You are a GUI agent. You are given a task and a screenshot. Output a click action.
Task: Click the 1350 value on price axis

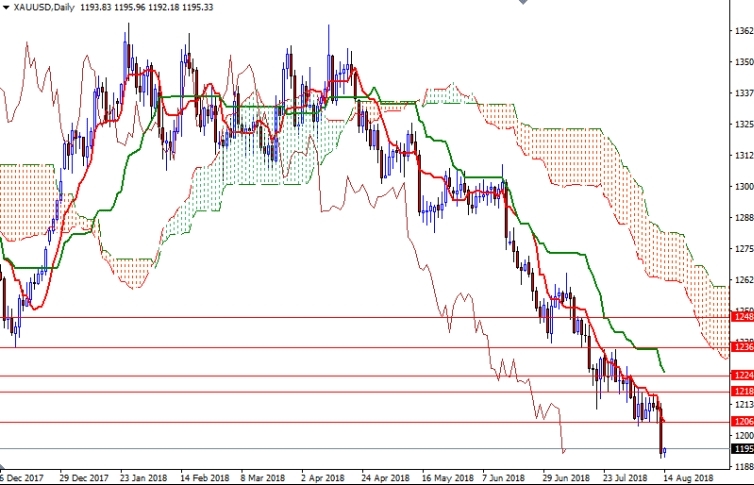point(744,62)
